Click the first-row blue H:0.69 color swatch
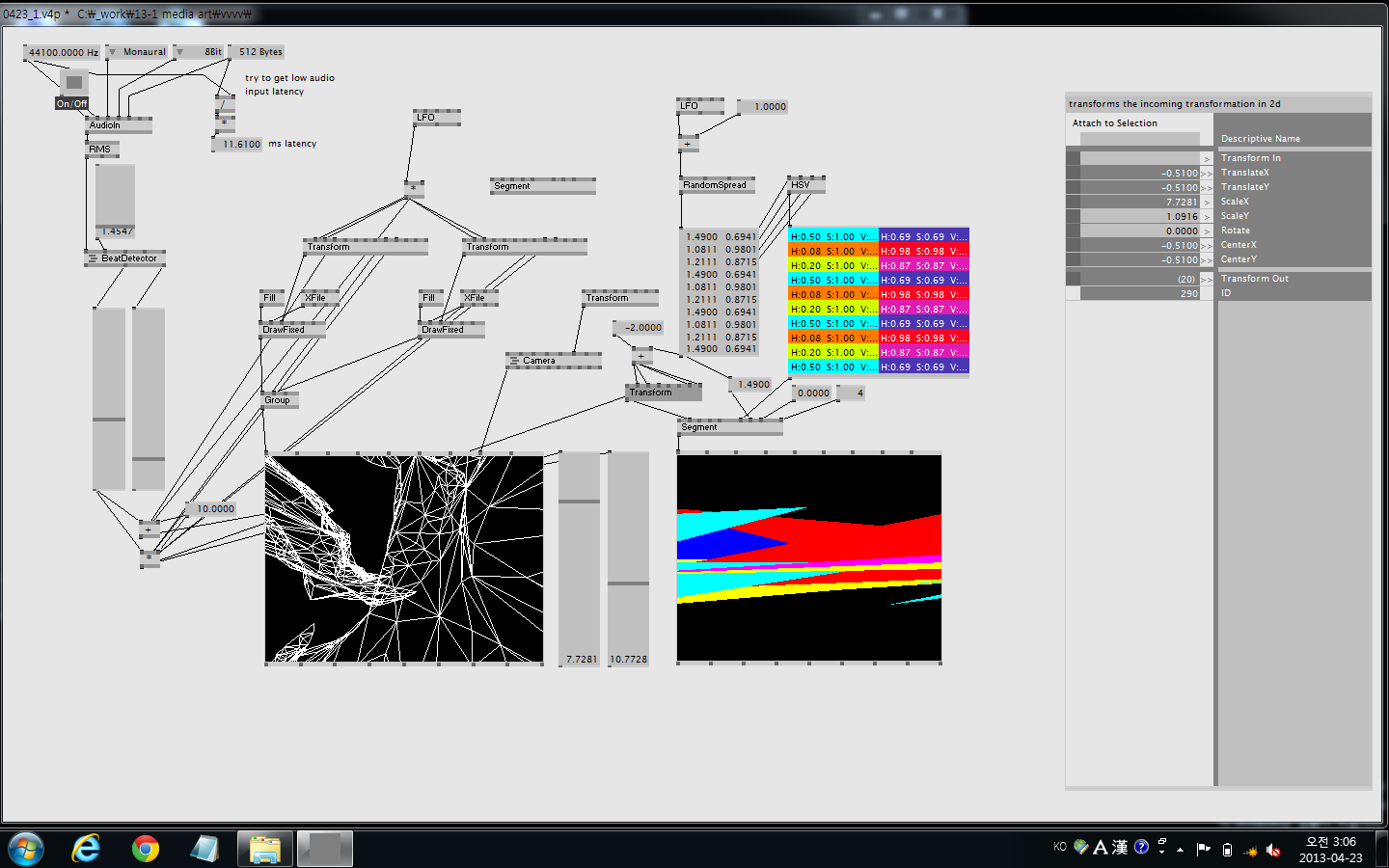1389x868 pixels. click(923, 236)
